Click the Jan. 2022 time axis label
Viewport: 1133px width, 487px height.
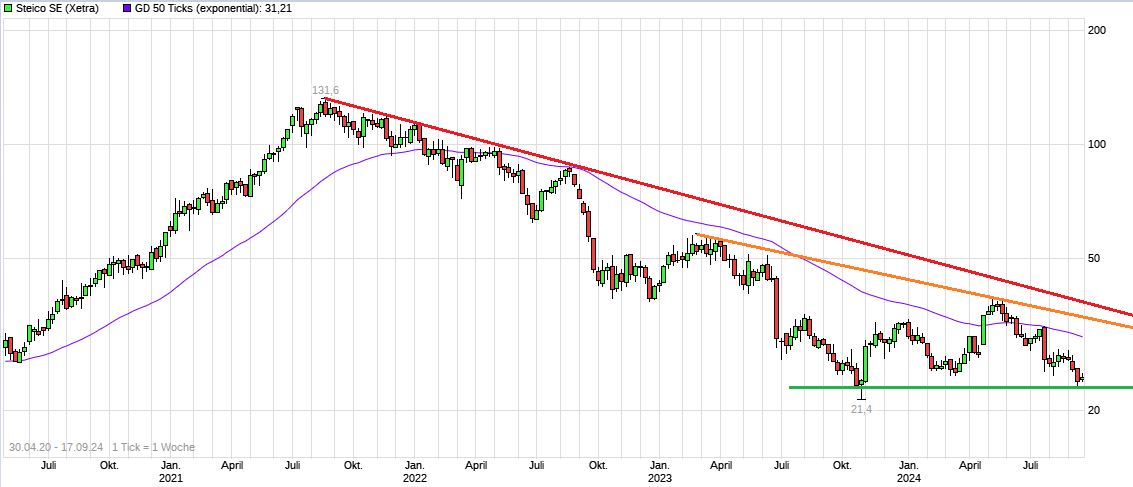coord(415,471)
